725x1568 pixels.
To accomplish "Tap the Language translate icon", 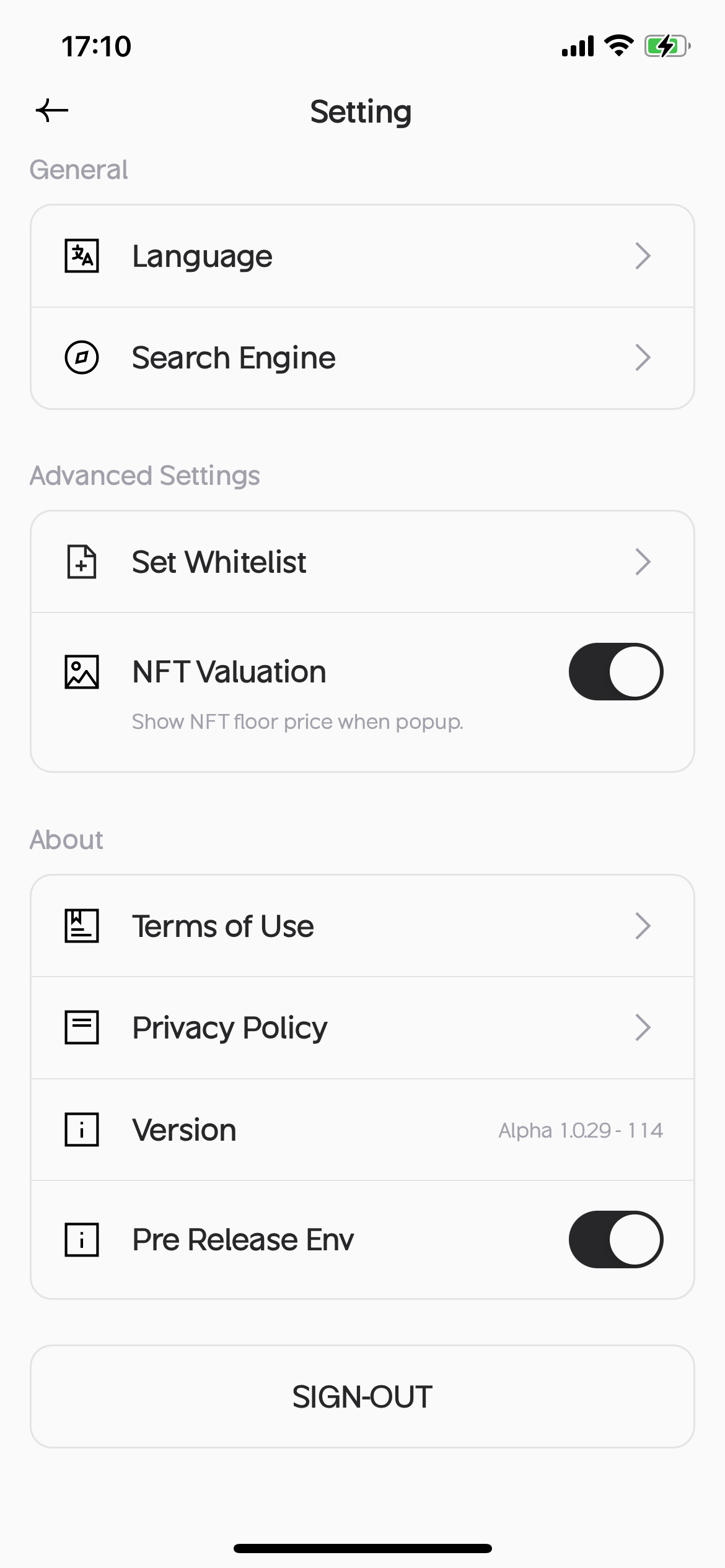I will [x=82, y=256].
